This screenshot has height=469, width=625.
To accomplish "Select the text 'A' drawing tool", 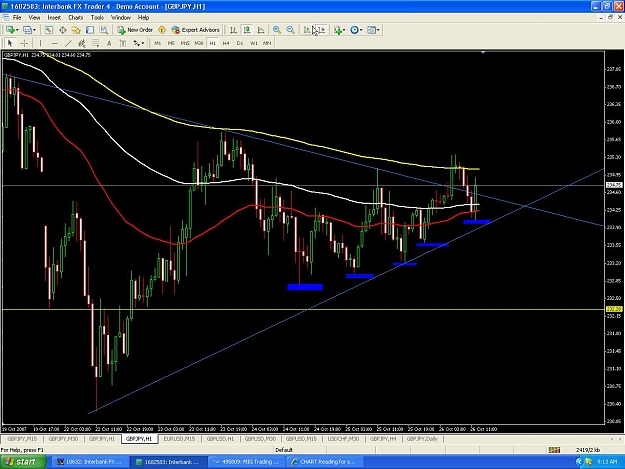I will tap(109, 43).
